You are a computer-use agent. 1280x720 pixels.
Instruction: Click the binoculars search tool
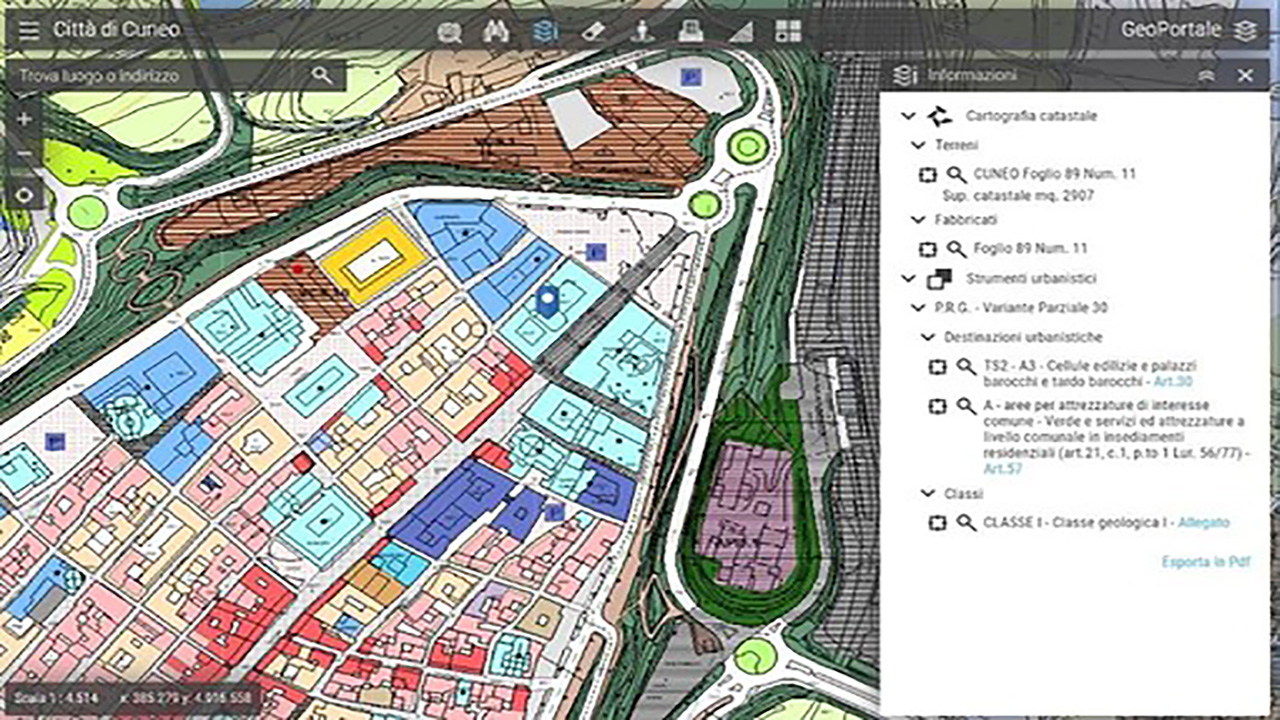click(x=496, y=31)
